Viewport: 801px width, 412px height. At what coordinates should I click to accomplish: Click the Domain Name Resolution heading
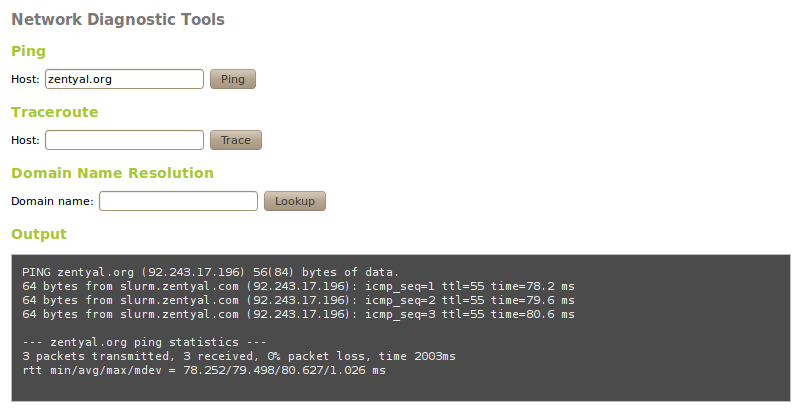click(x=112, y=173)
